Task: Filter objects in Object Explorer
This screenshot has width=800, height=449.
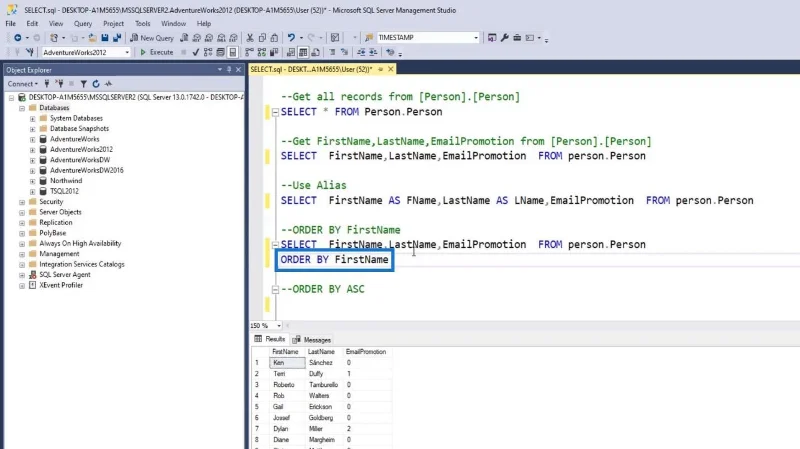Action: pyautogui.click(x=83, y=84)
